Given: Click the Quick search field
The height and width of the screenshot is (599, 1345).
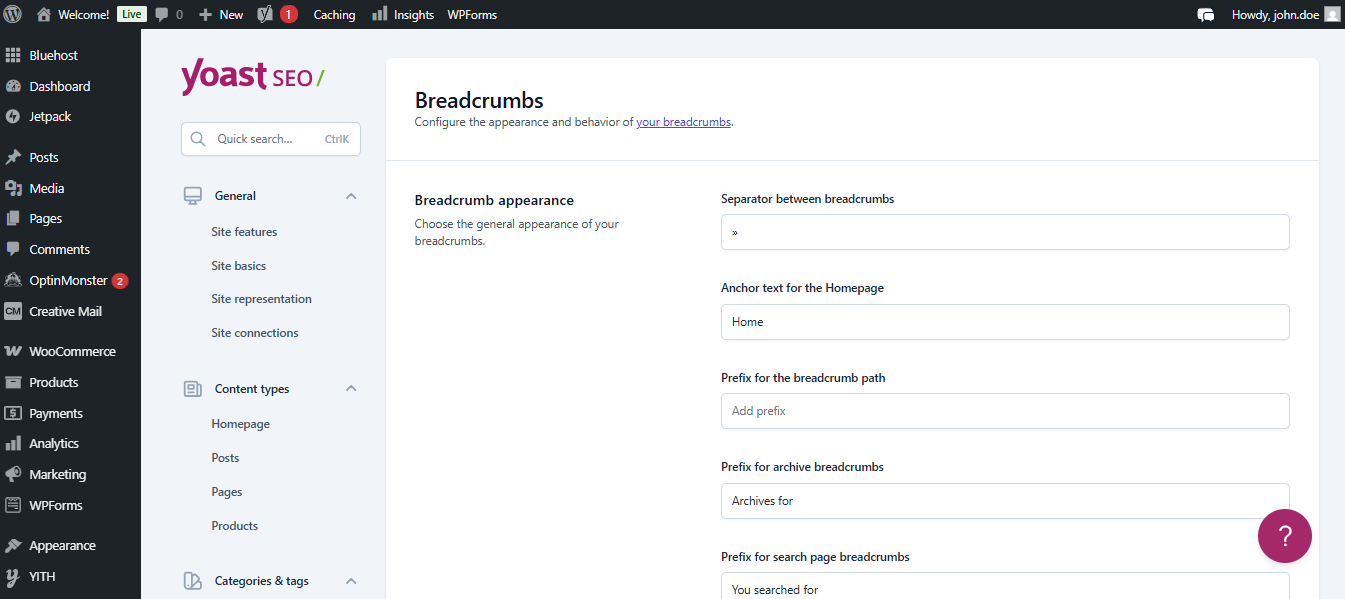Looking at the screenshot, I should [x=270, y=139].
